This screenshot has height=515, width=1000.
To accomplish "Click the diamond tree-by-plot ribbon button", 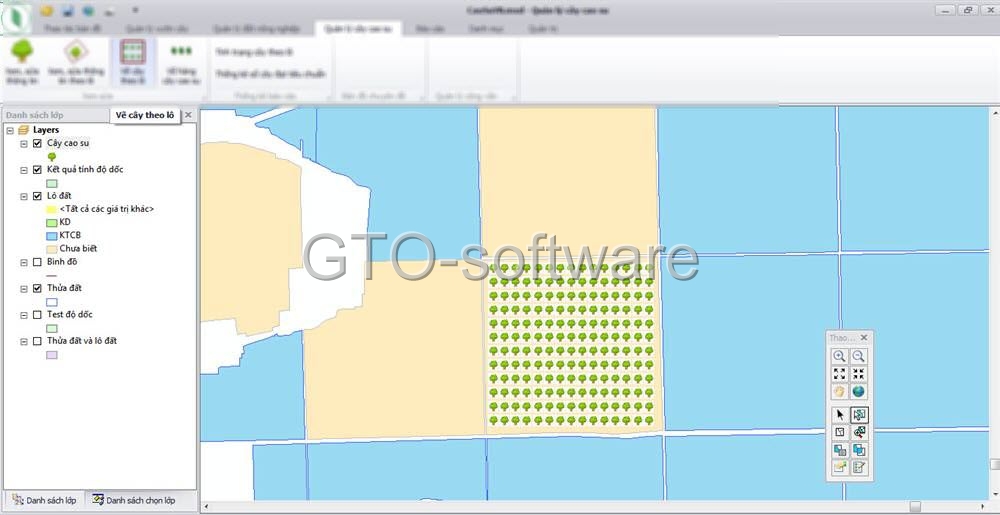I will pyautogui.click(x=75, y=62).
